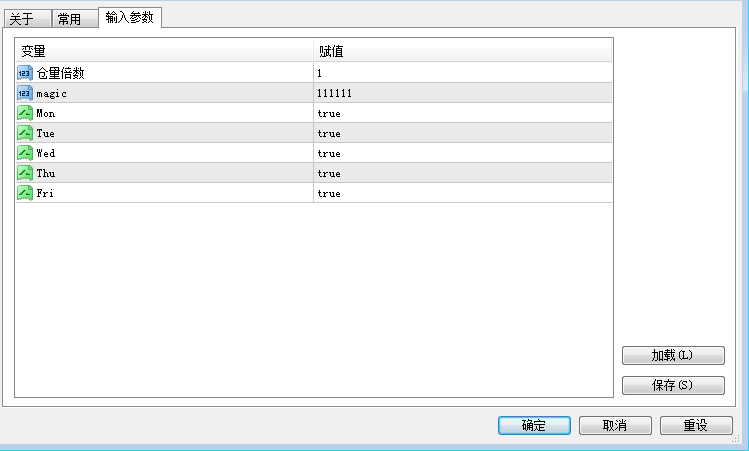This screenshot has width=749, height=451.
Task: Select the 输入参数 tab
Action: (130, 17)
